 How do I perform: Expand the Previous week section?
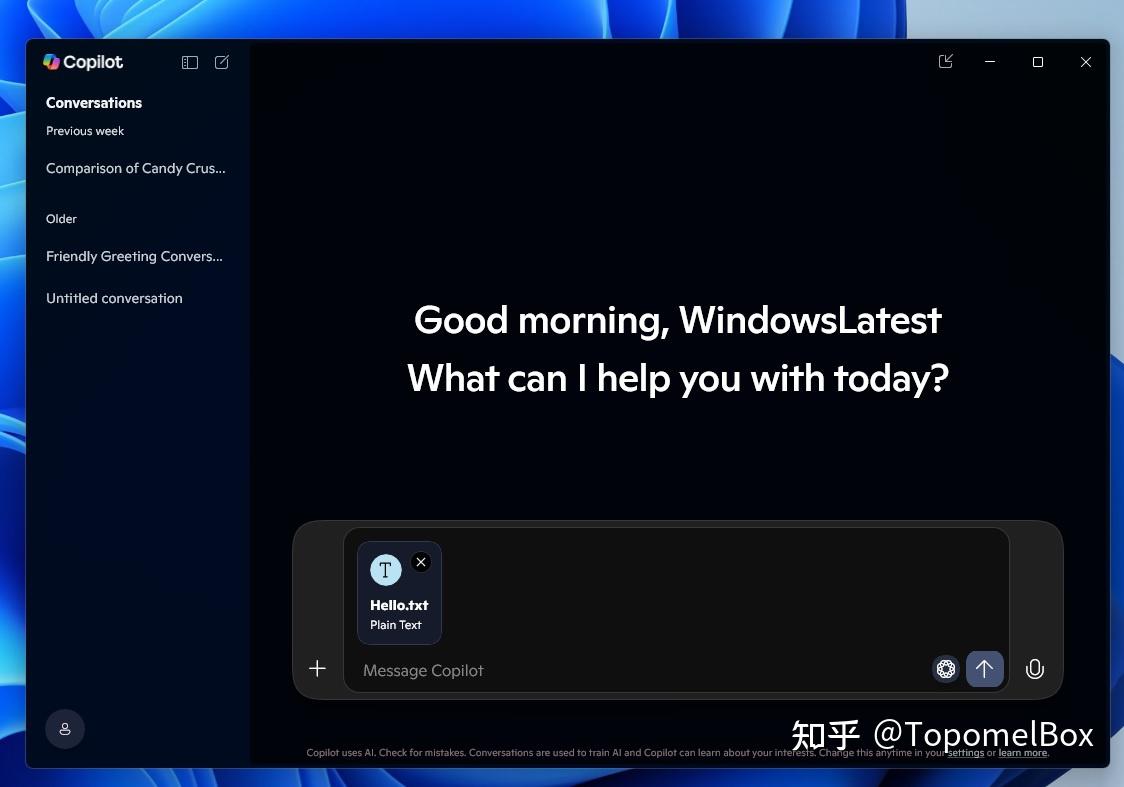coord(85,131)
